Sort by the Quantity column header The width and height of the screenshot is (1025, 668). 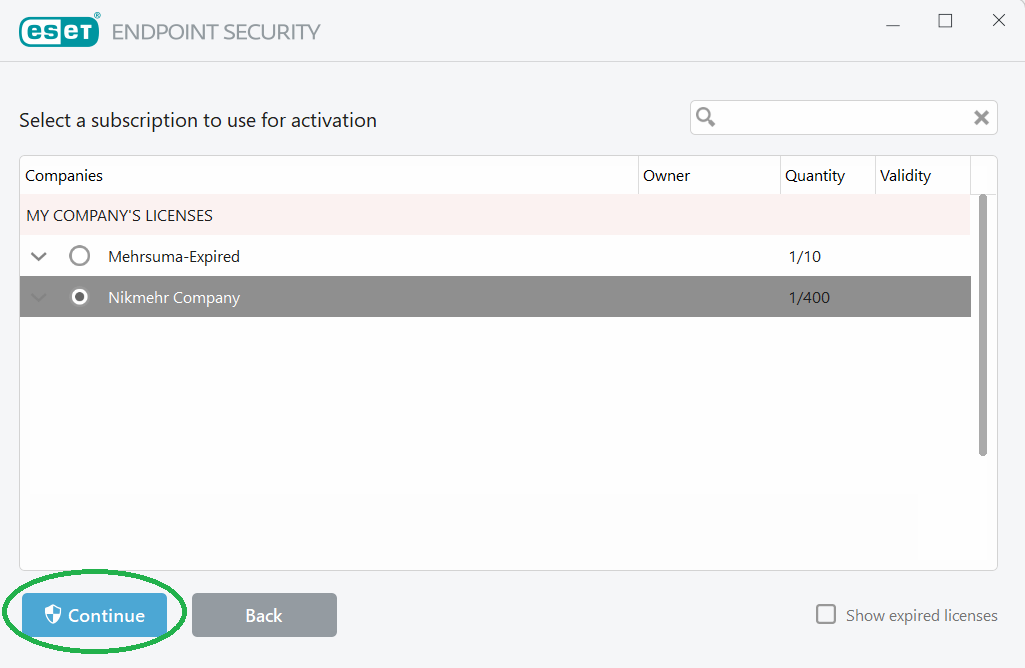pos(814,176)
